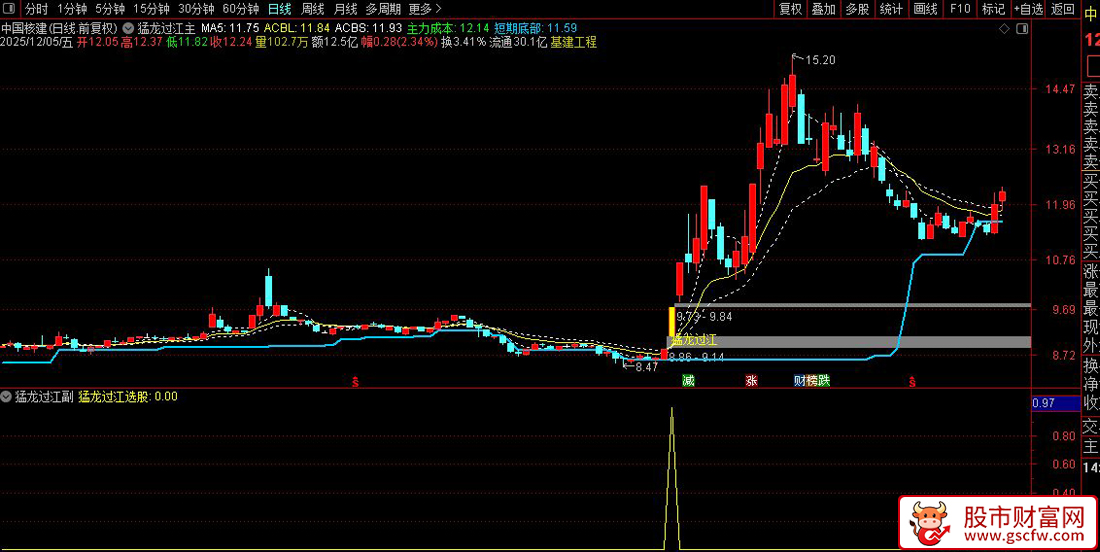The width and height of the screenshot is (1100, 552).
Task: Click the 10.76 price axis label
Action: 1058,260
